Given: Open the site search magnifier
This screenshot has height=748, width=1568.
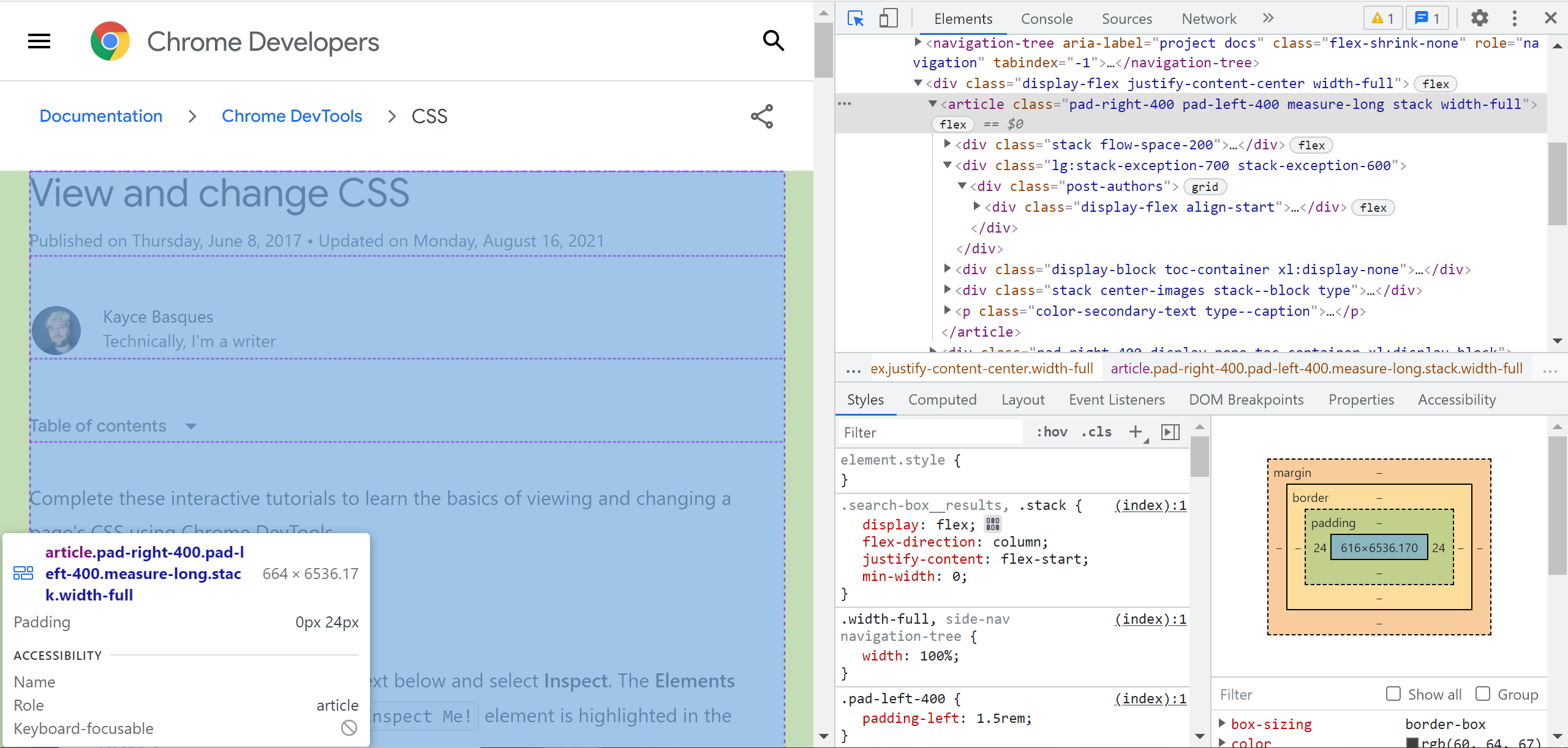Looking at the screenshot, I should (x=772, y=41).
